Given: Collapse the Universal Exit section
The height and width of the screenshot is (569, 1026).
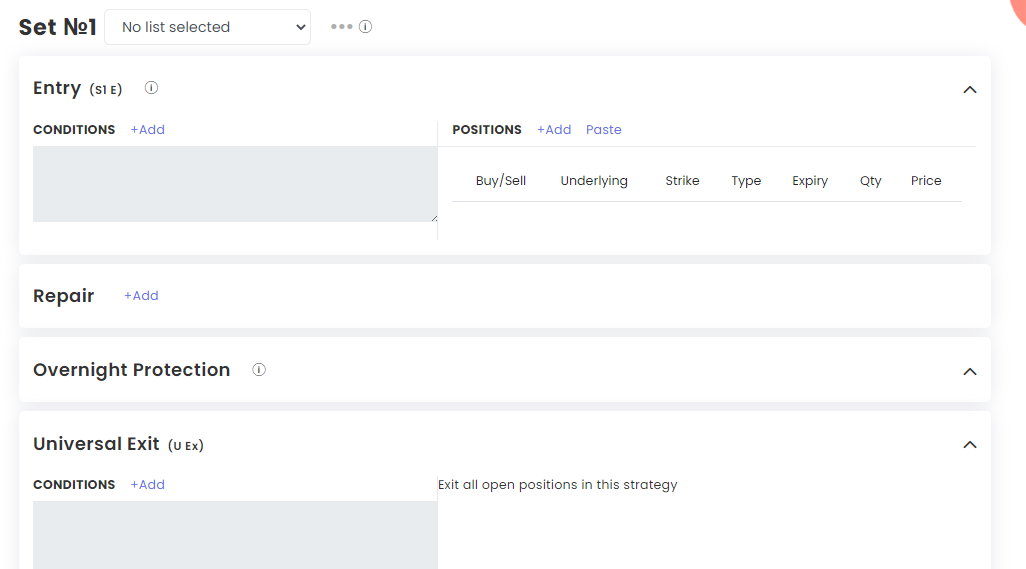Looking at the screenshot, I should 970,445.
